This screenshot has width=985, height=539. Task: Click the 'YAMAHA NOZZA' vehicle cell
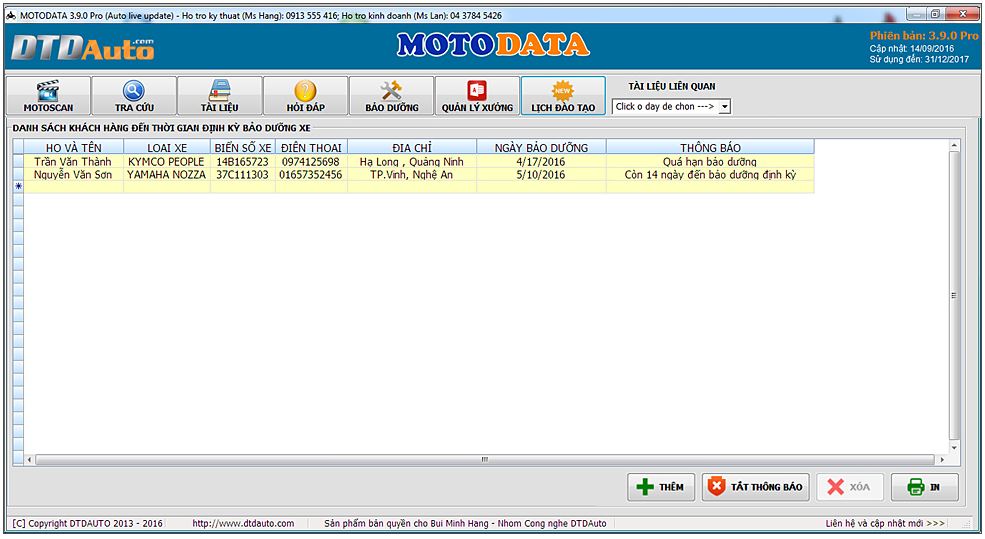click(x=167, y=175)
